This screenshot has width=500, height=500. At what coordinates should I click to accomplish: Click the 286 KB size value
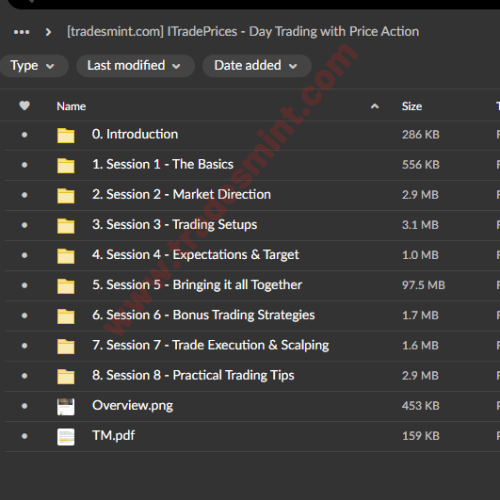(x=421, y=135)
